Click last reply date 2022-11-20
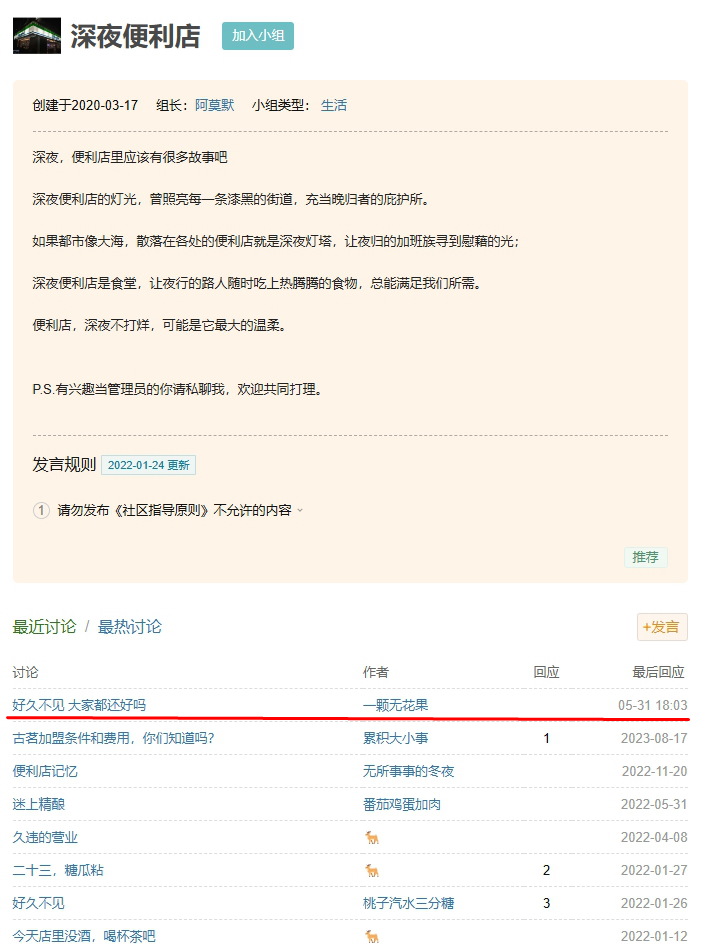 [654, 771]
